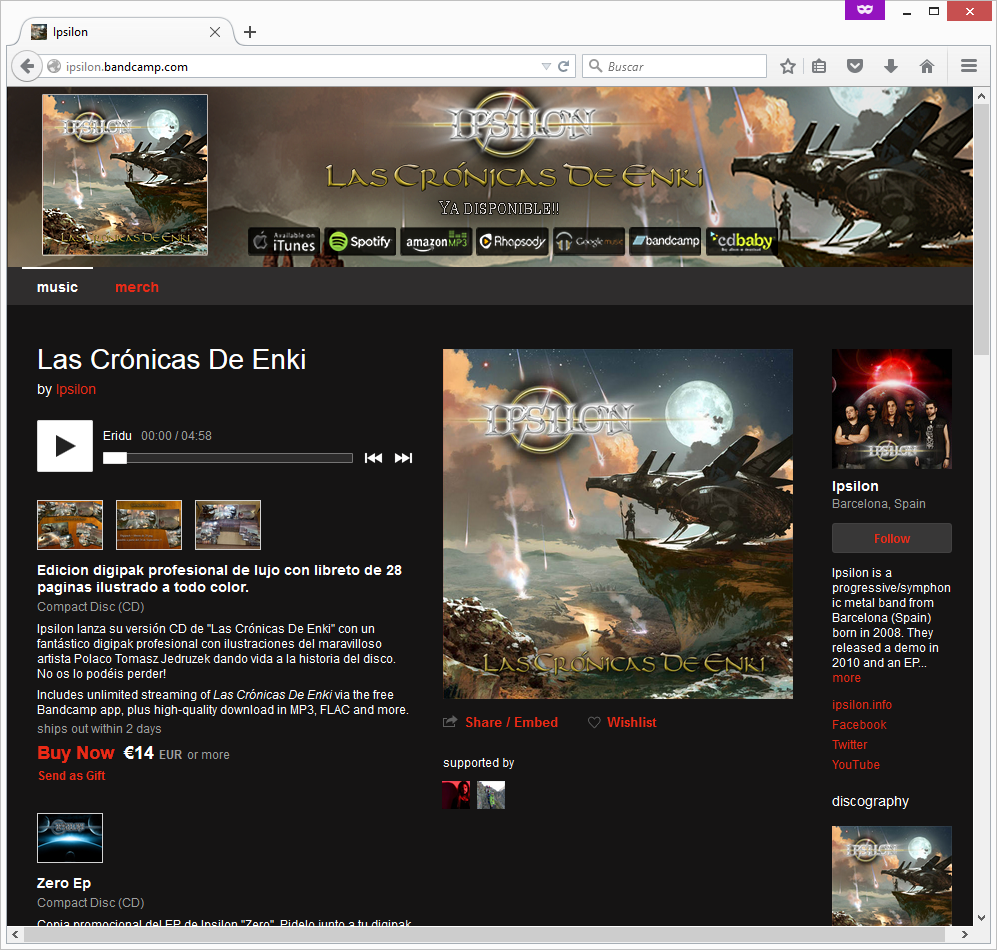Open the third digipak photo thumbnail

[228, 525]
